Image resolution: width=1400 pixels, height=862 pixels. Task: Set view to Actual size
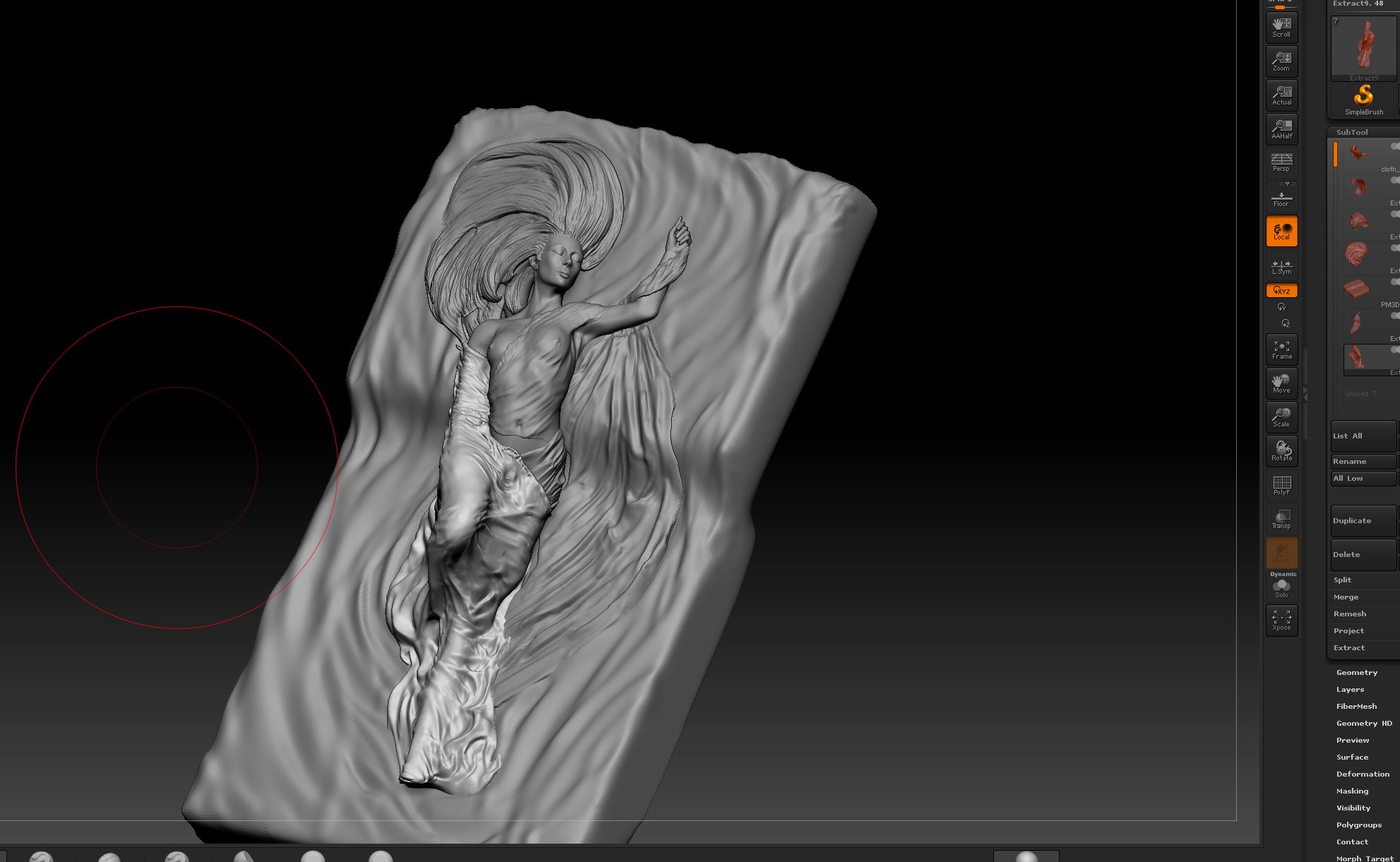tap(1281, 95)
